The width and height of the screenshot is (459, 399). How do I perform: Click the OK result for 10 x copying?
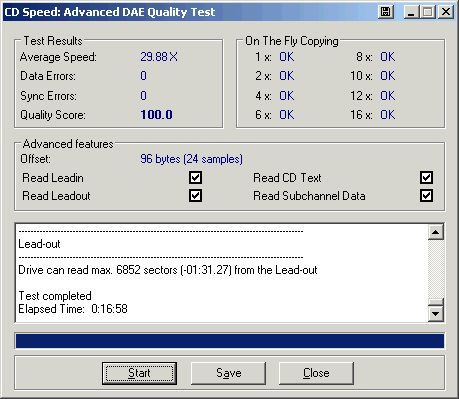pos(388,76)
